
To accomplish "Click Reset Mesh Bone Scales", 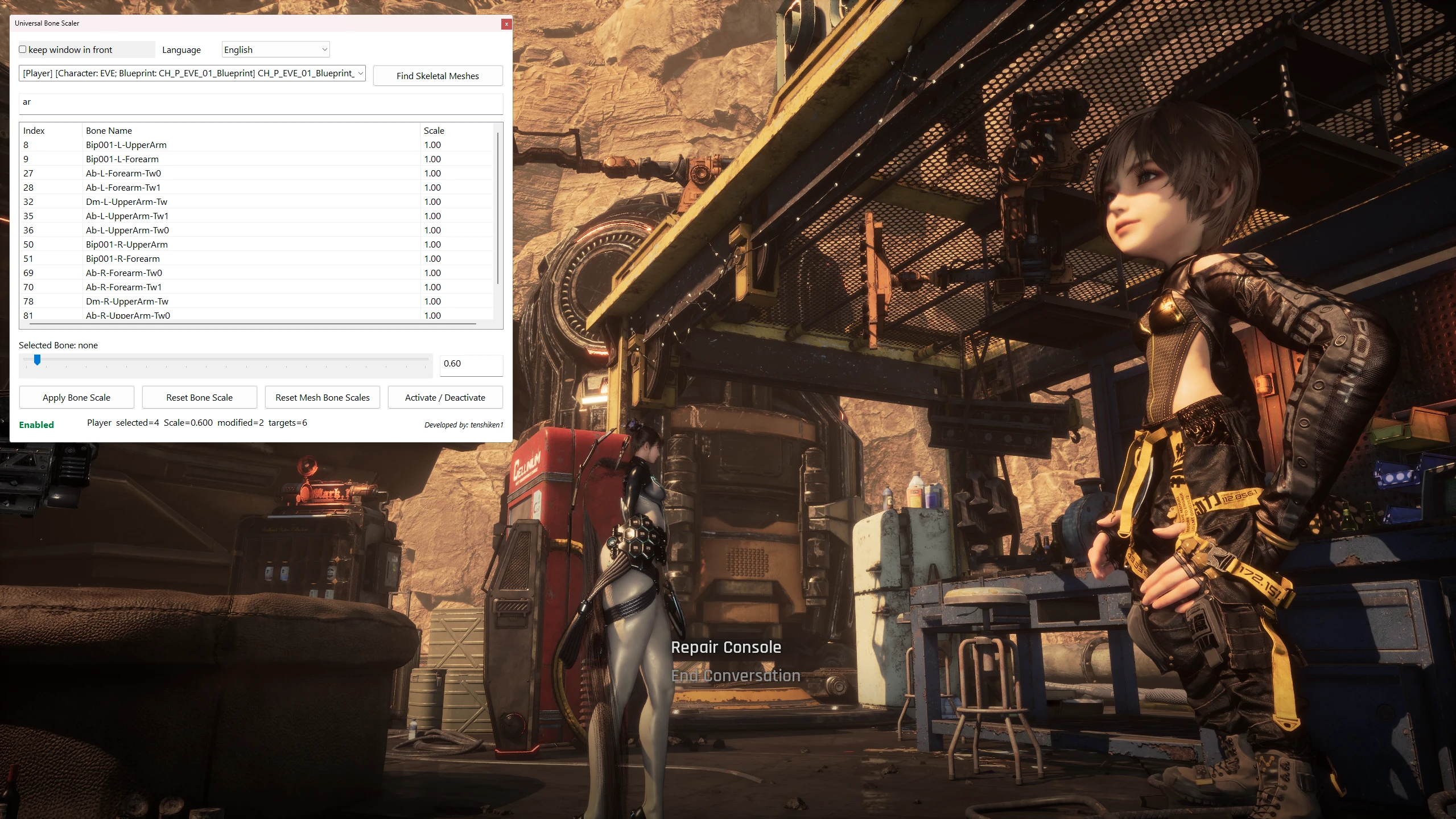I will (323, 397).
